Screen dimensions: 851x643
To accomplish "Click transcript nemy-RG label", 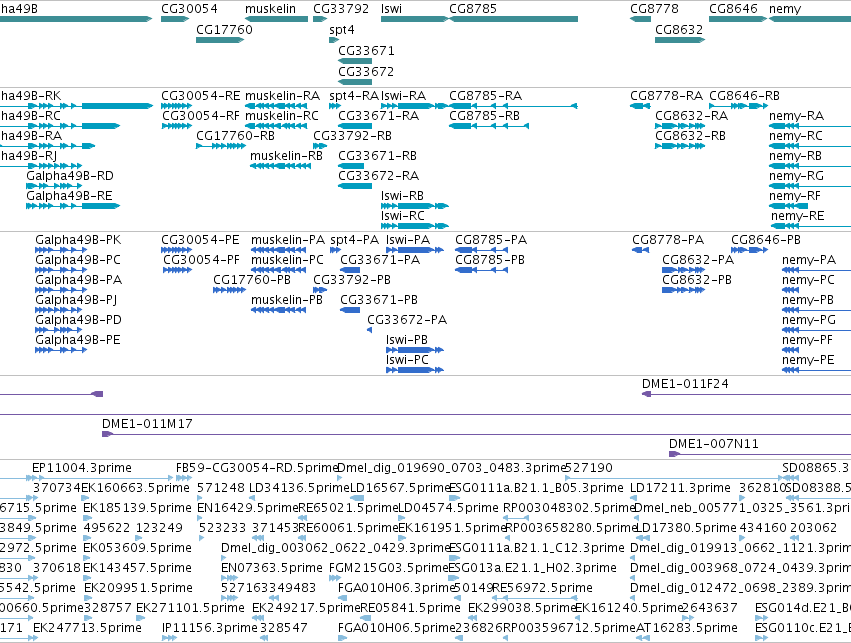I will [796, 176].
